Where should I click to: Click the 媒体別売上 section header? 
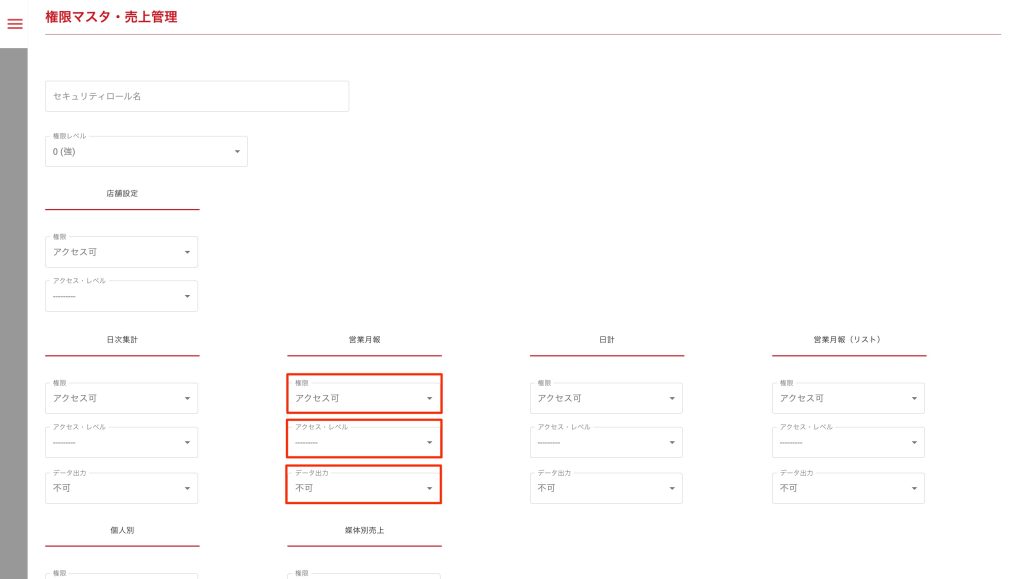point(364,530)
